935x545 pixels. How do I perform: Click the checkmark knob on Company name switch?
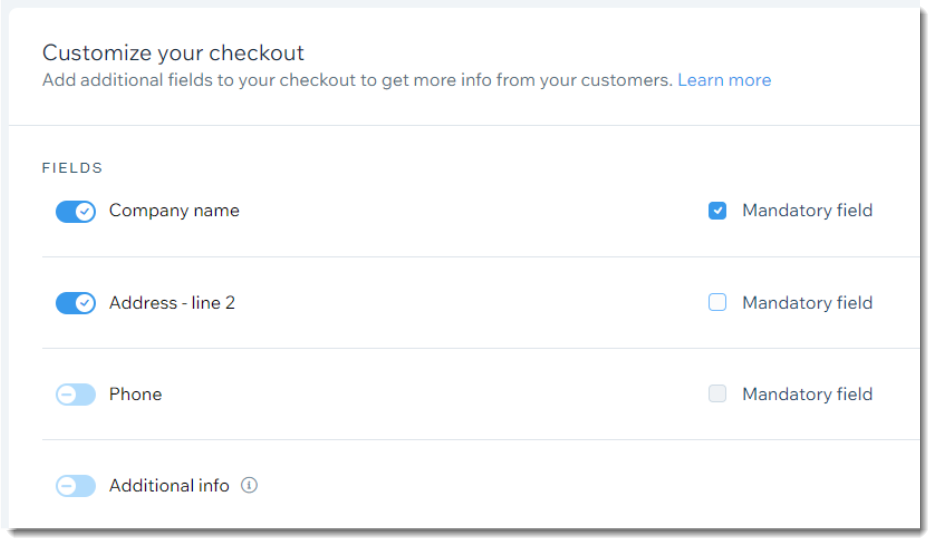[85, 211]
